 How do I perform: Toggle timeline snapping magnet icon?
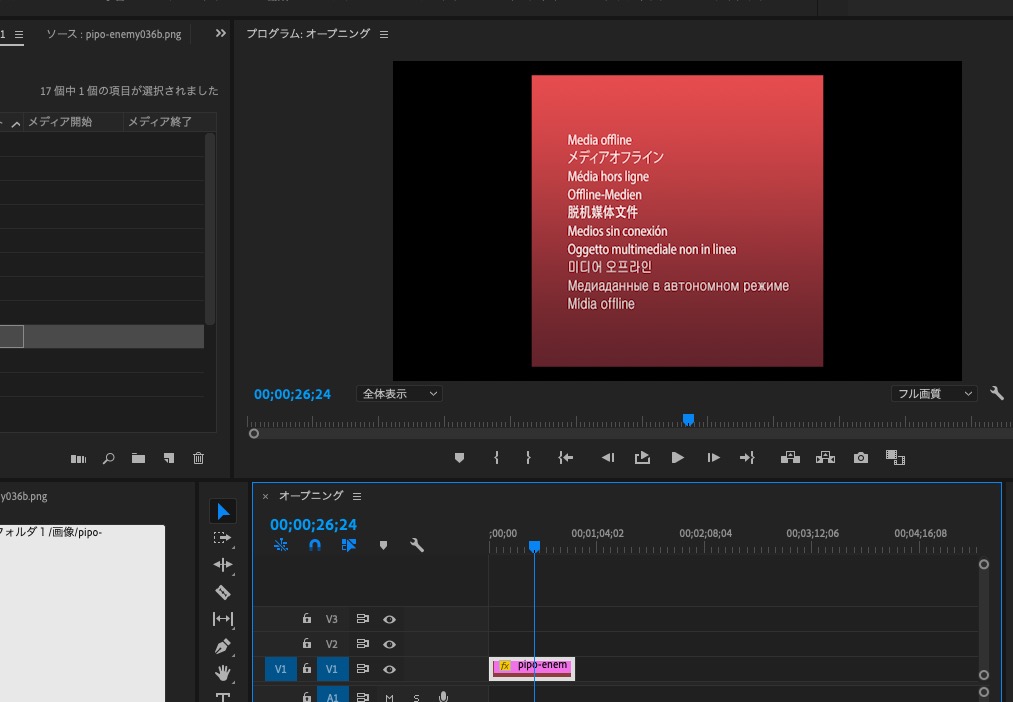click(315, 545)
